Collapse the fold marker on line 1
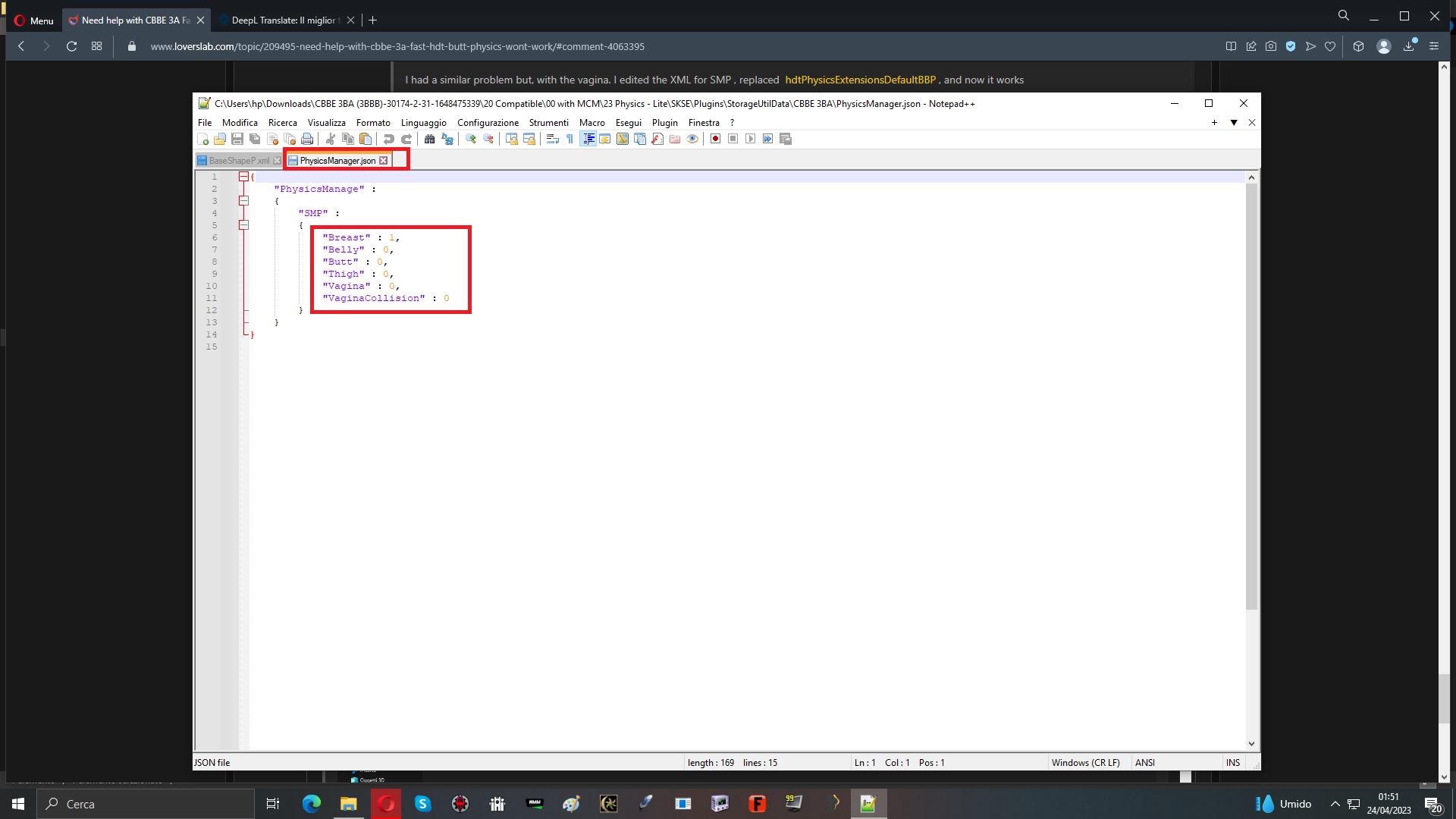This screenshot has height=819, width=1456. 243,177
